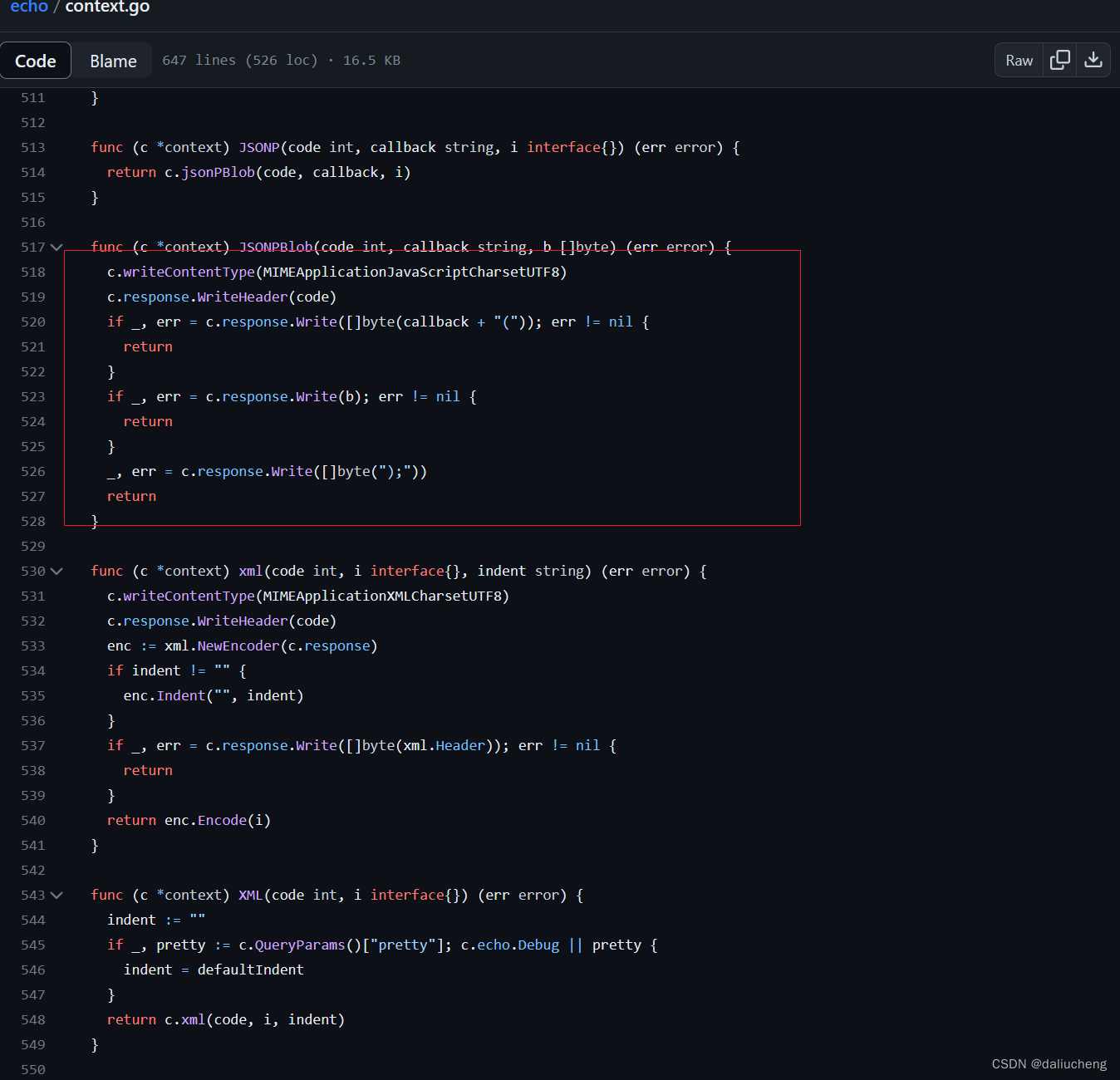Click jsonPBlob call on line 514
Image resolution: width=1120 pixels, height=1080 pixels.
coord(218,172)
